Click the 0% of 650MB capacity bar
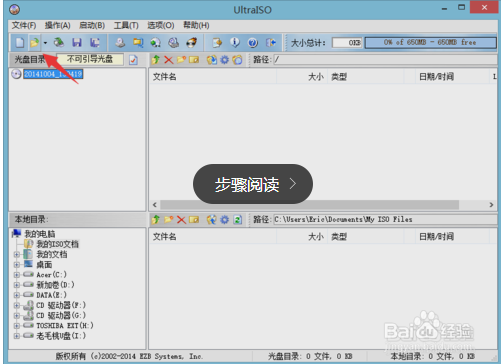Viewport: 501px width, 364px height. pyautogui.click(x=430, y=43)
